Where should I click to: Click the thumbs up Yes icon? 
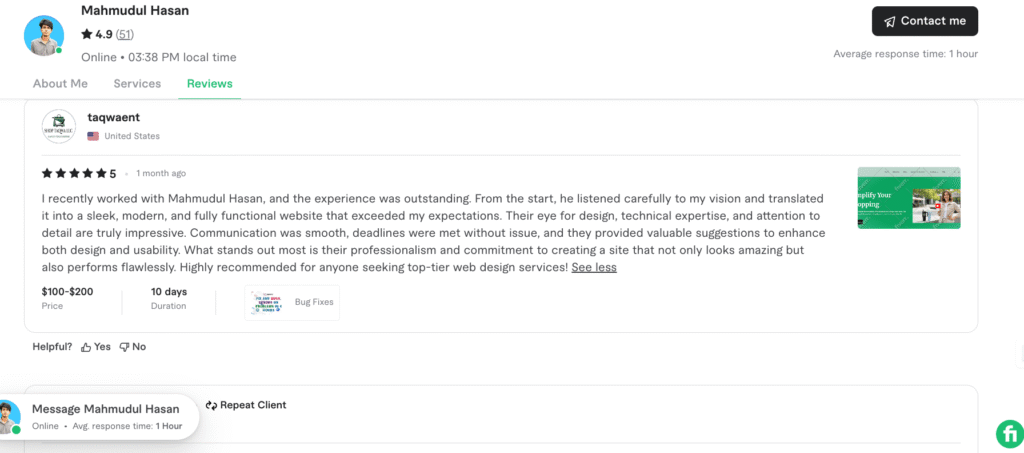(86, 347)
